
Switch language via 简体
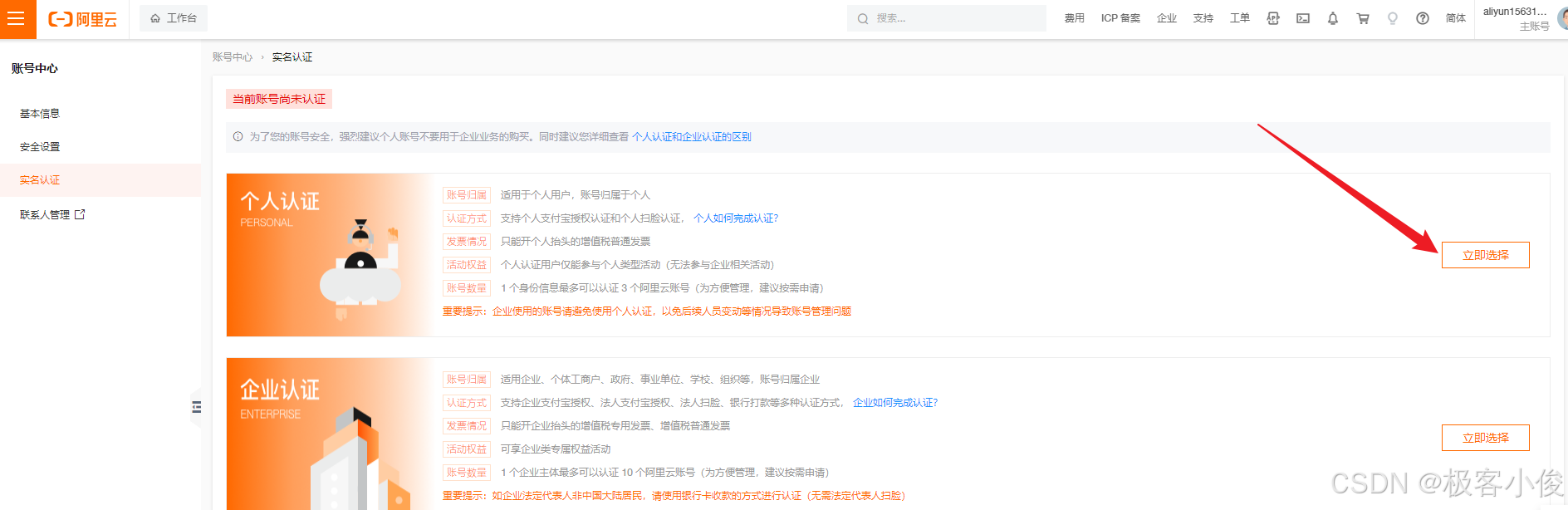1456,18
